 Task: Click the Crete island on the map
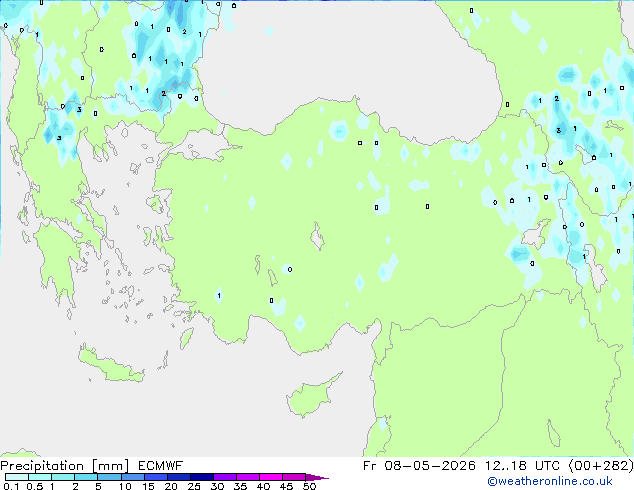111,366
